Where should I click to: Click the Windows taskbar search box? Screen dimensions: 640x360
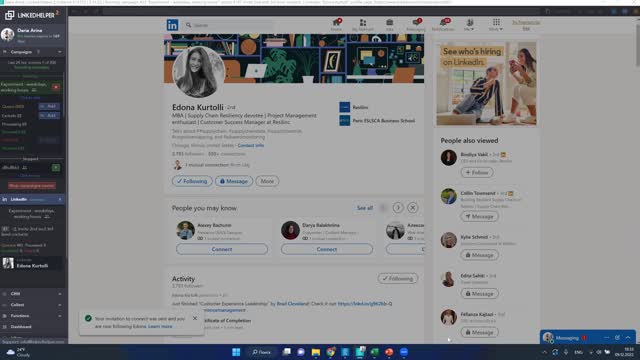click(262, 352)
